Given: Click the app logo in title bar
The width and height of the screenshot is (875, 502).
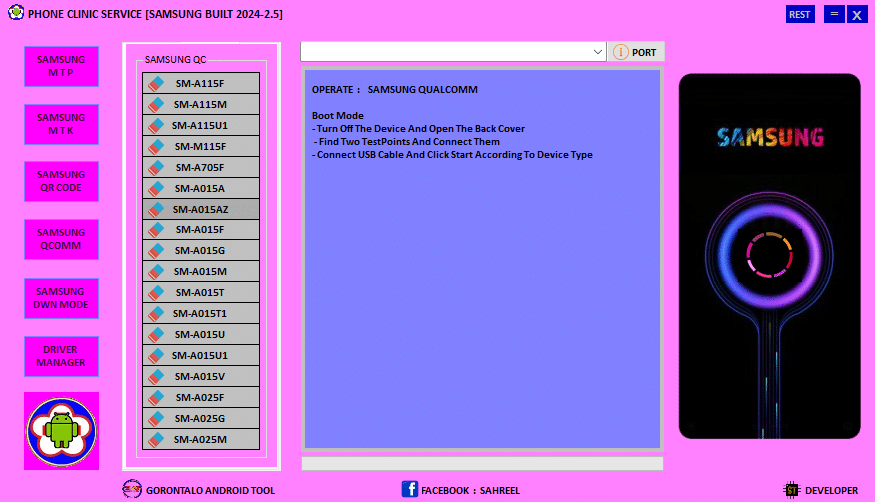Looking at the screenshot, I should pyautogui.click(x=14, y=14).
